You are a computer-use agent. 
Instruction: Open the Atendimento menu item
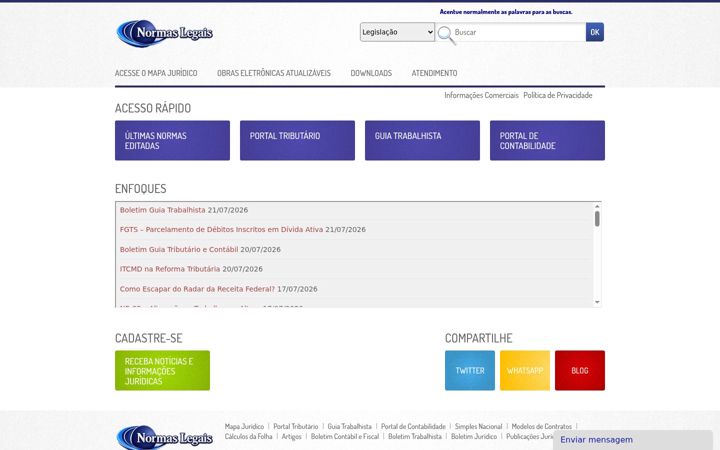[434, 73]
